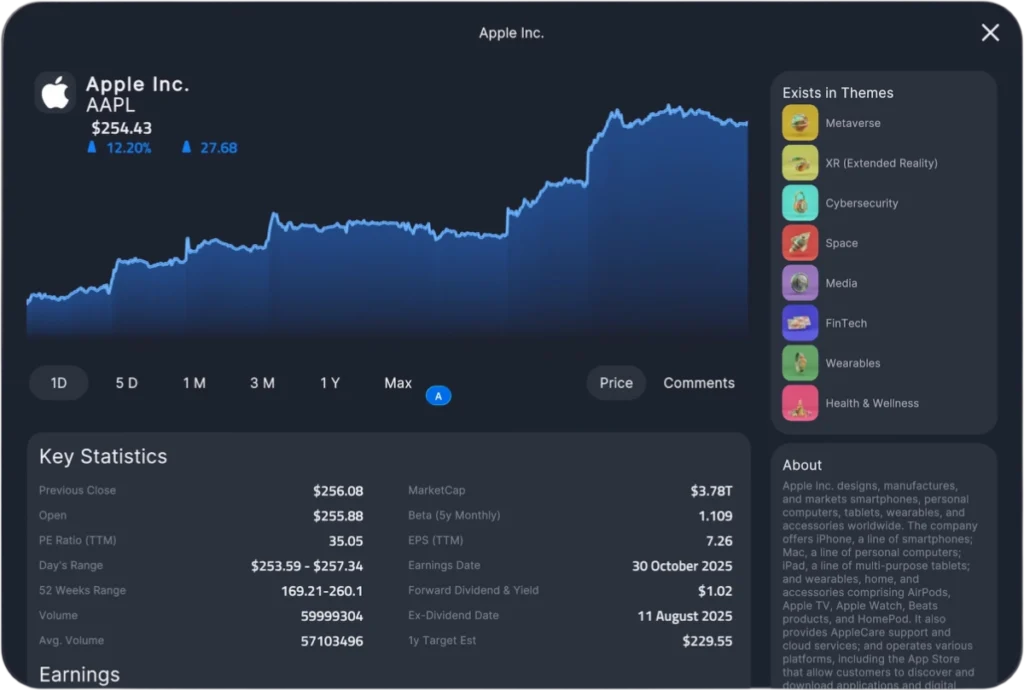Select the Media theme icon
This screenshot has width=1024, height=690.
click(800, 283)
